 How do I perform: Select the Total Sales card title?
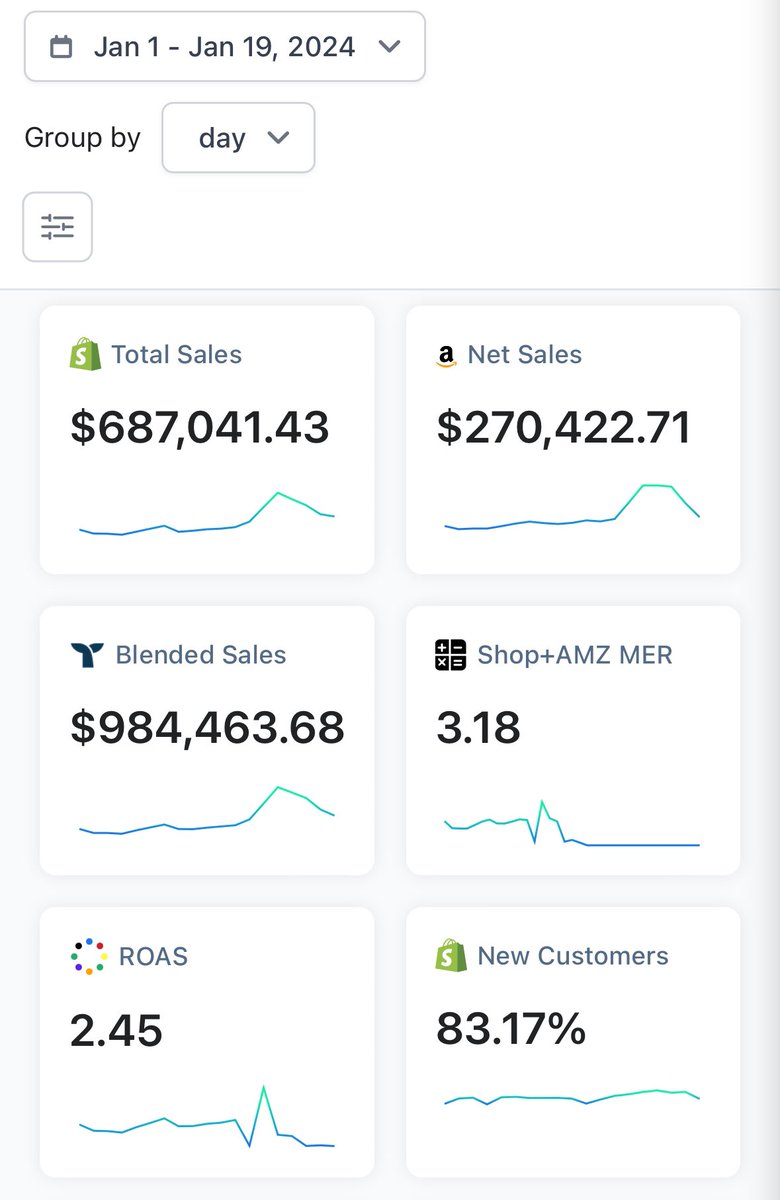[177, 354]
